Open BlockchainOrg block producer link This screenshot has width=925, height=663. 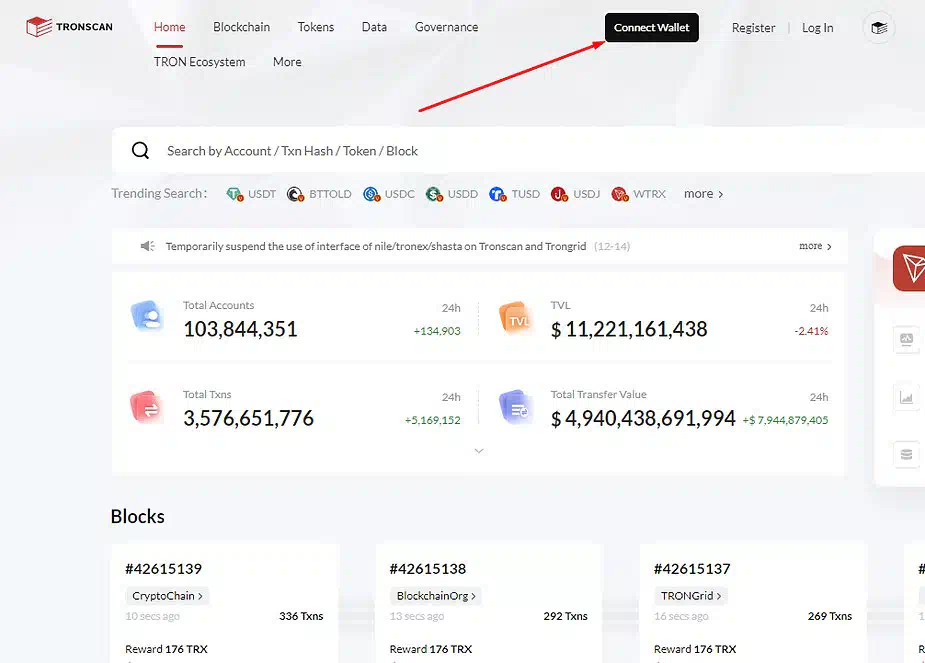click(436, 596)
